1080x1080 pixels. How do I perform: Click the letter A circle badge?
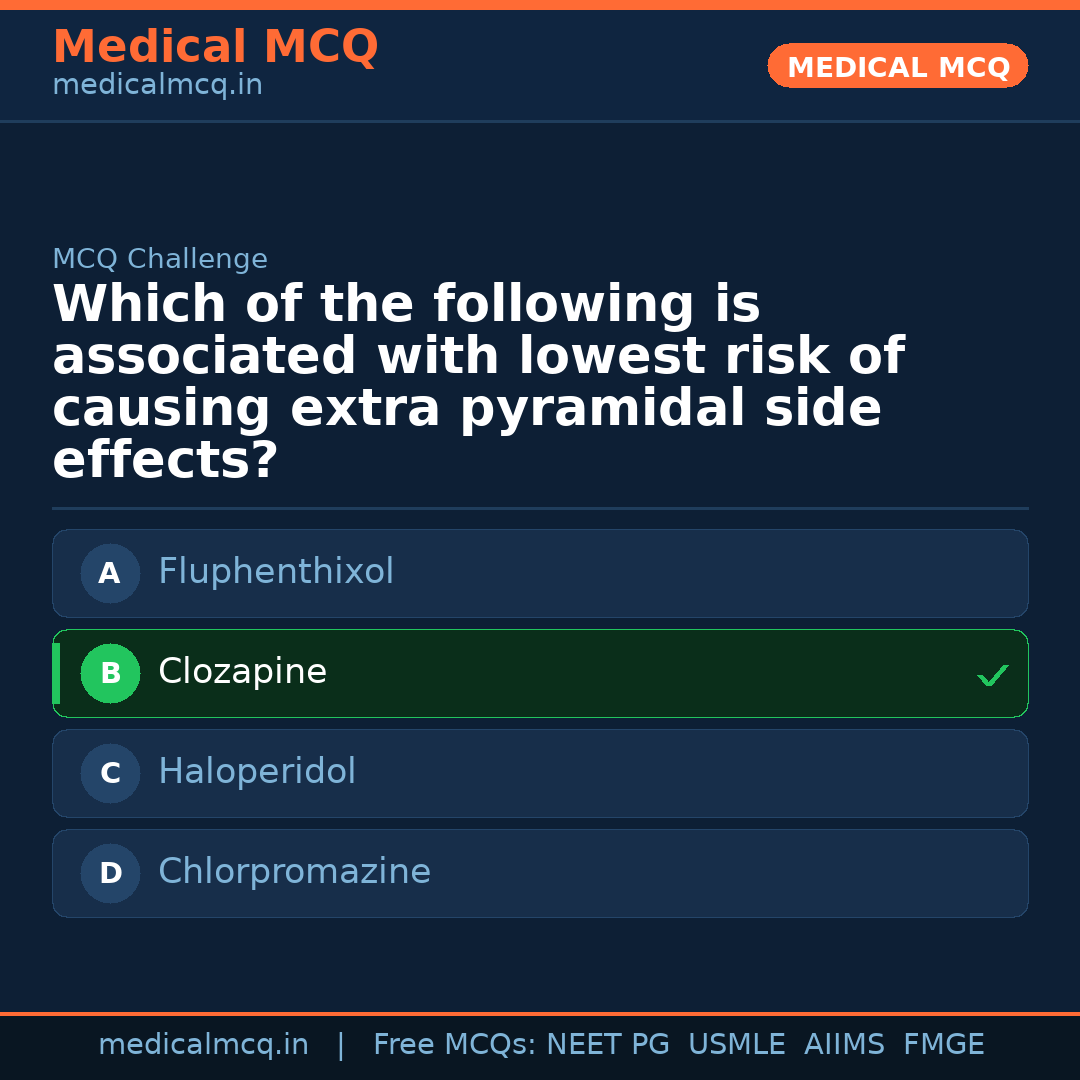coord(110,574)
